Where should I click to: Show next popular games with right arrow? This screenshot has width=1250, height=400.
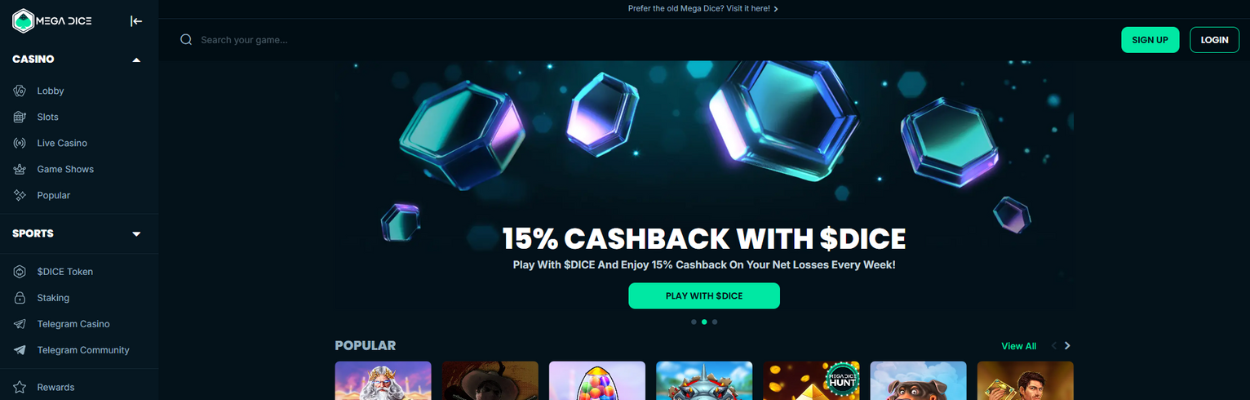tap(1068, 346)
